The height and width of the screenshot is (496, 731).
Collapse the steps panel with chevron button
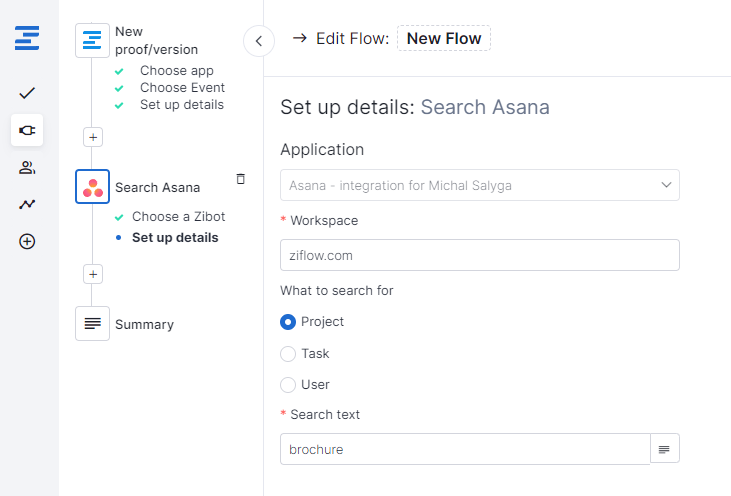(259, 41)
